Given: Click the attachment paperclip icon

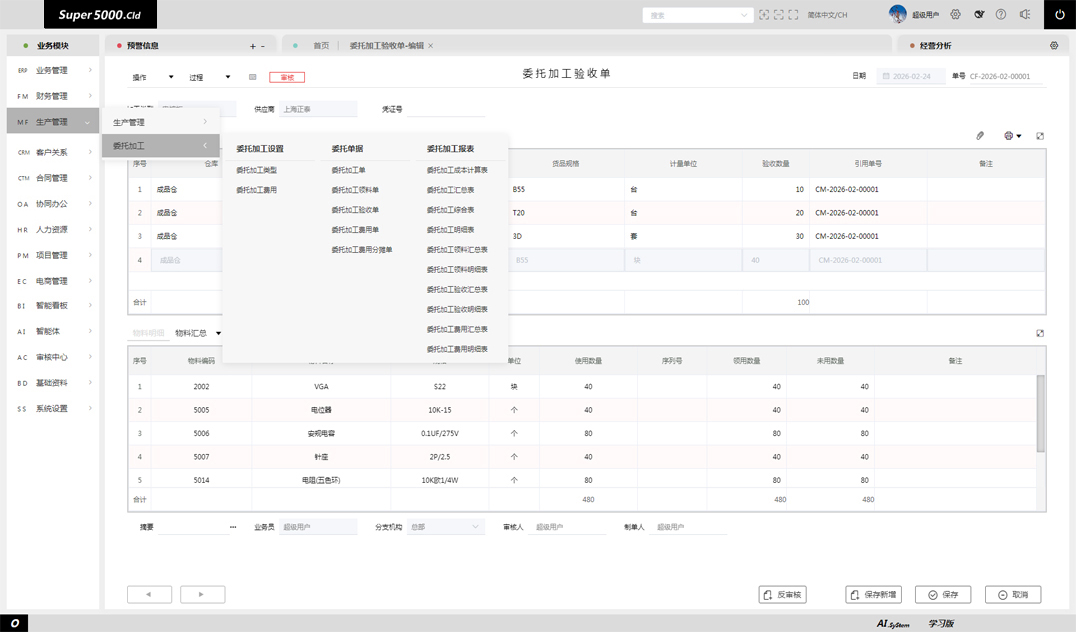Looking at the screenshot, I should click(x=980, y=136).
